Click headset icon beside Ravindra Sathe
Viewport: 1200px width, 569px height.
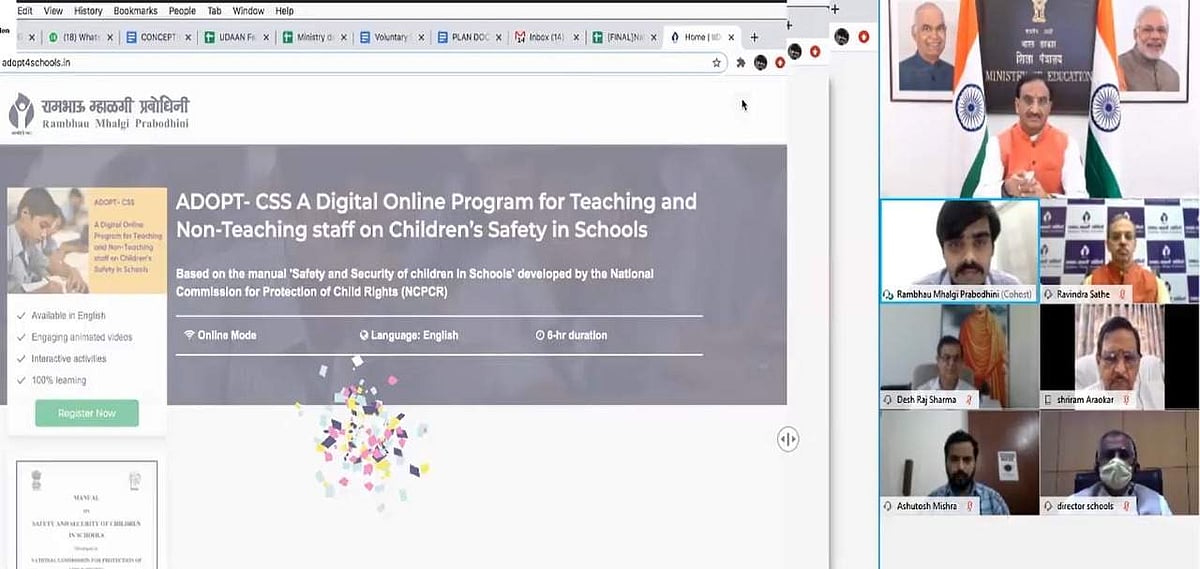click(x=1048, y=295)
